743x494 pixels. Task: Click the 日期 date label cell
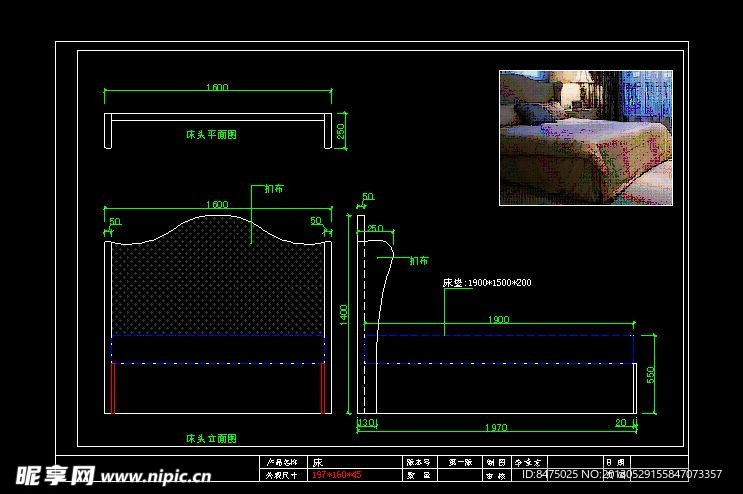coord(615,462)
